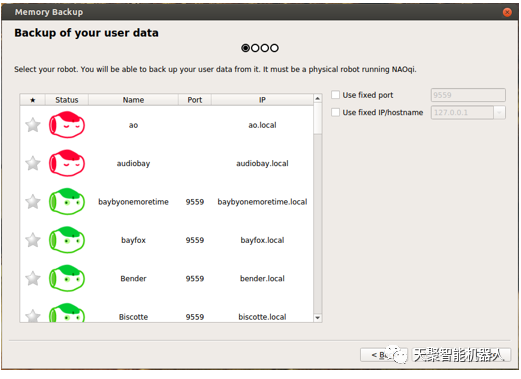Click port 9559 in the bayfox row

(x=195, y=240)
